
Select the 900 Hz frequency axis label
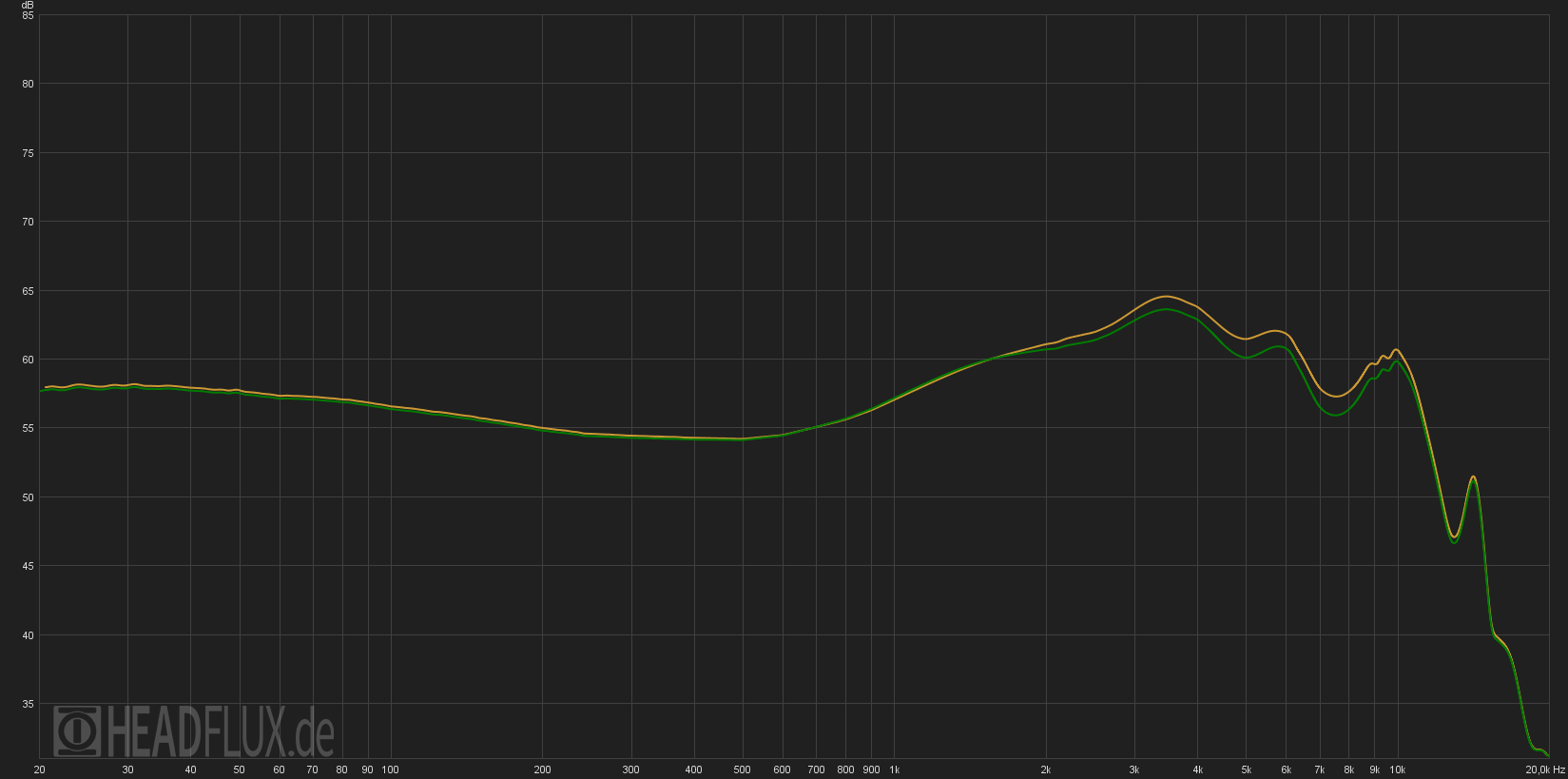coord(871,769)
